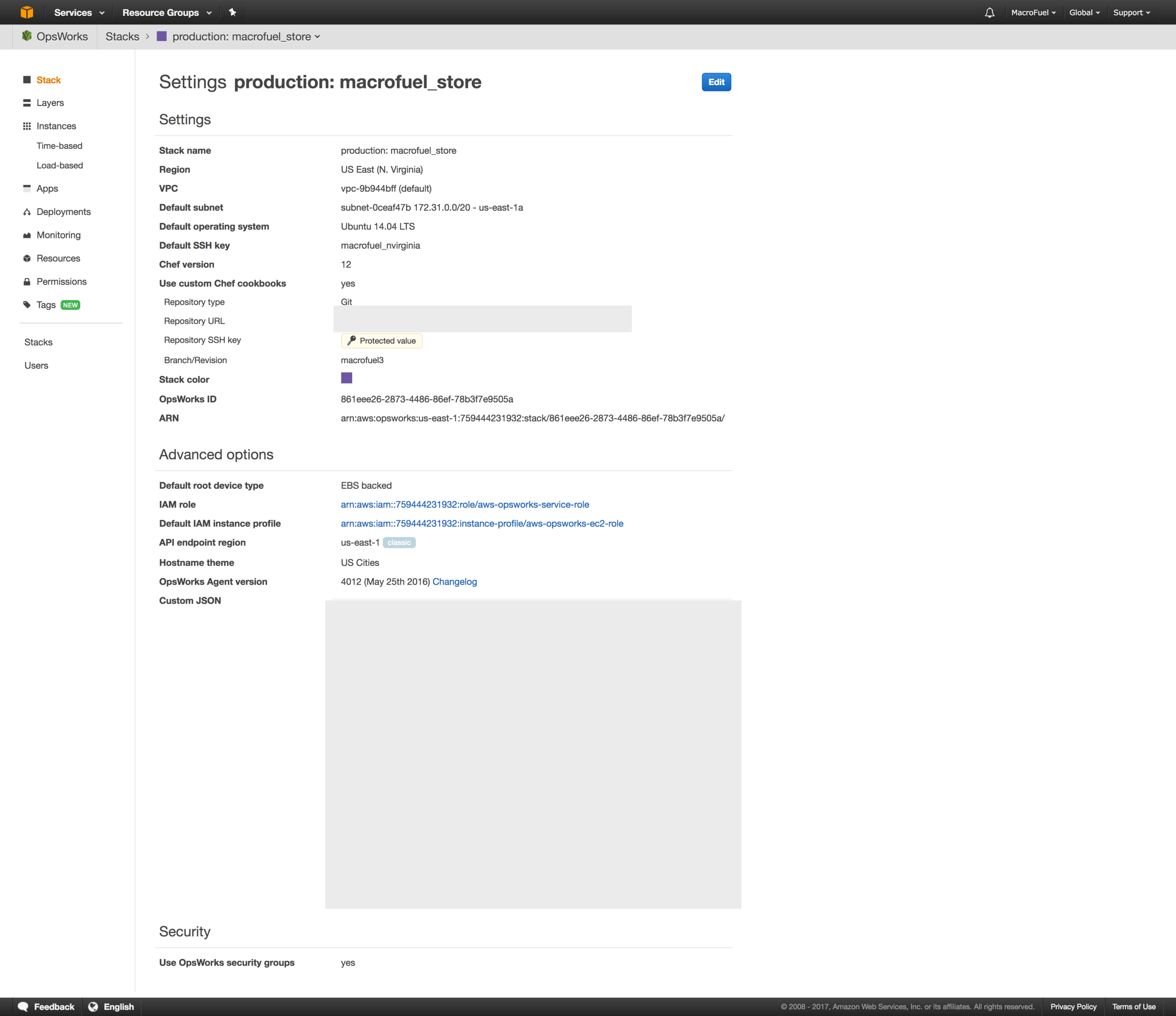Image resolution: width=1176 pixels, height=1016 pixels.
Task: Click Load-based instances option
Action: (60, 165)
